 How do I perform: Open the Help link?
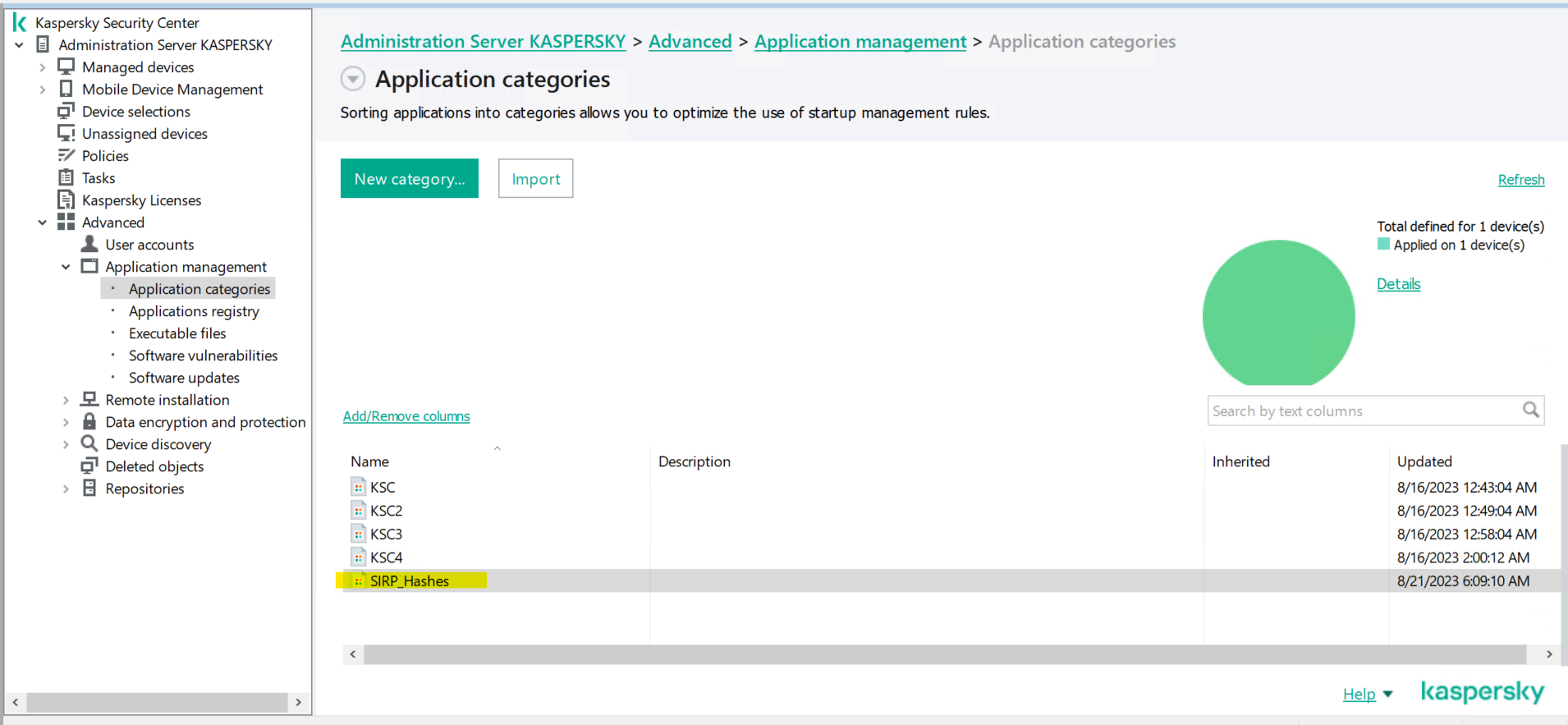(1359, 695)
